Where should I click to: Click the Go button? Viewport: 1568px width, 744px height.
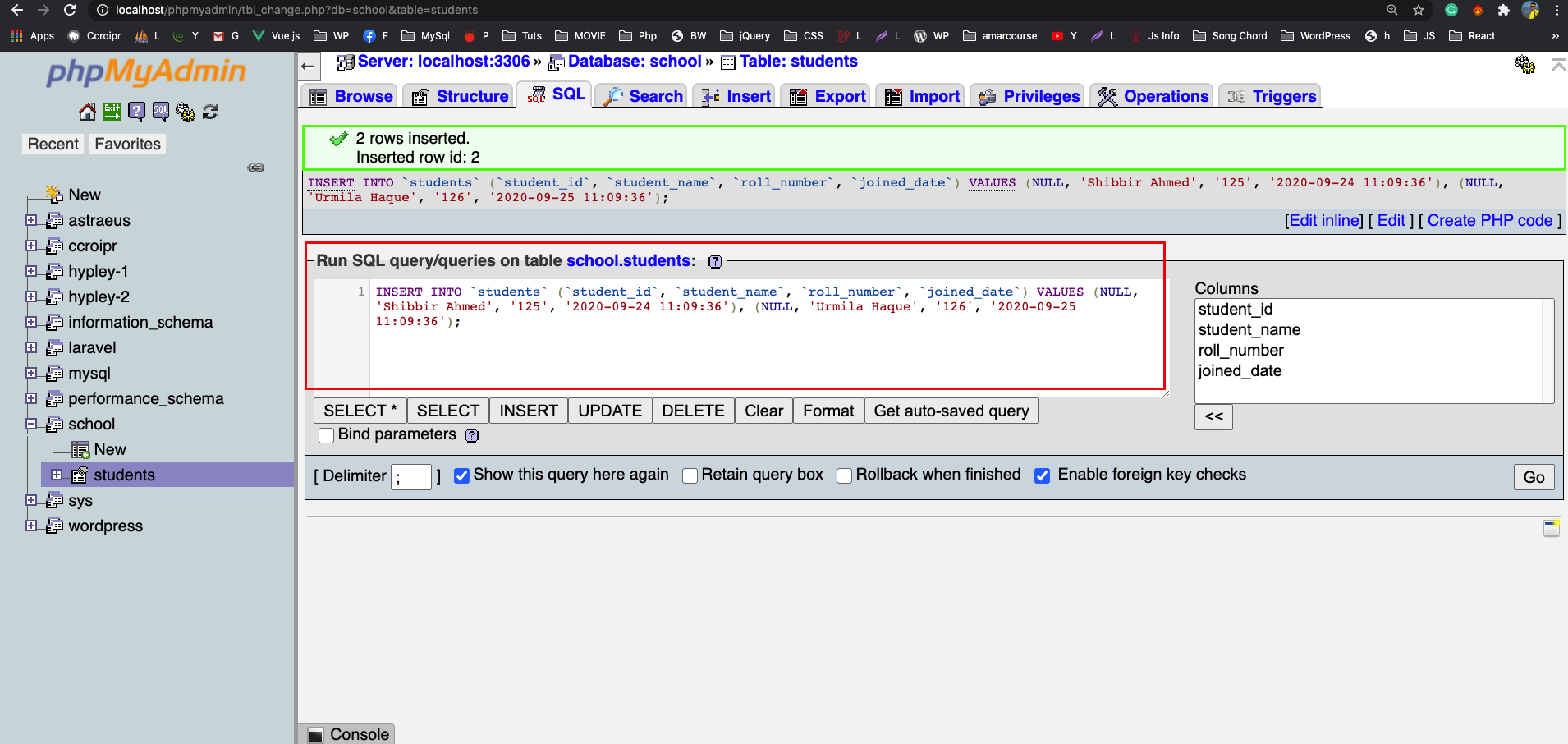pyautogui.click(x=1534, y=477)
